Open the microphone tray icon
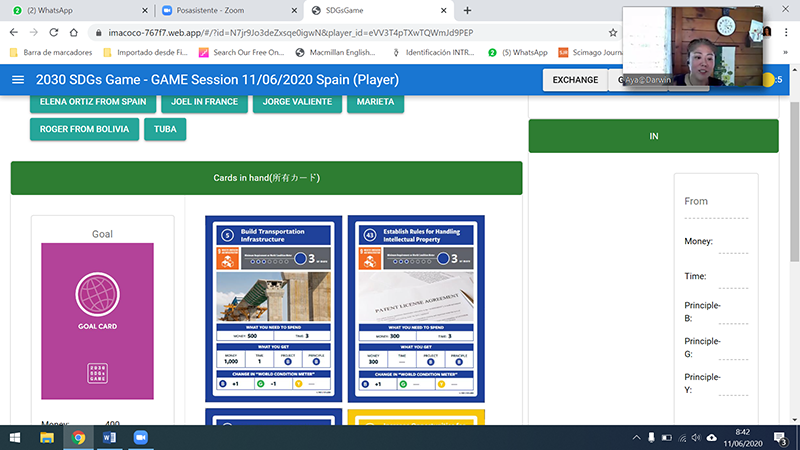800x450 pixels. 651,438
